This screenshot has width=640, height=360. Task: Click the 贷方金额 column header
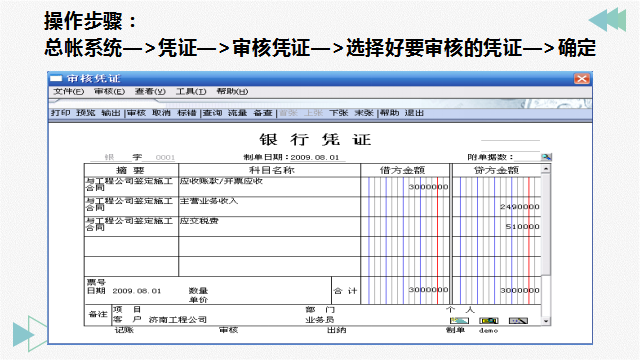(x=496, y=170)
